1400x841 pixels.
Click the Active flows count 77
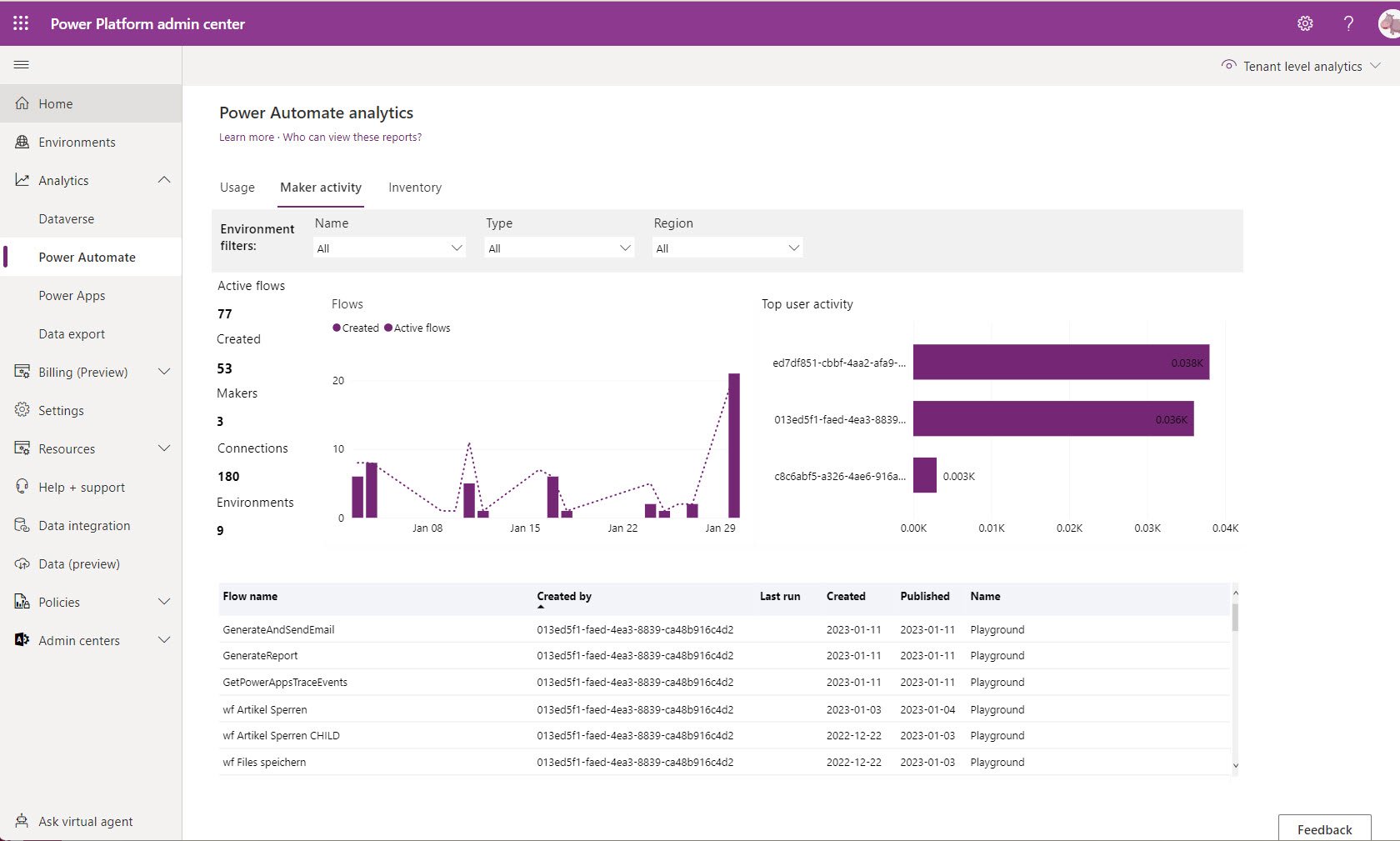225,313
